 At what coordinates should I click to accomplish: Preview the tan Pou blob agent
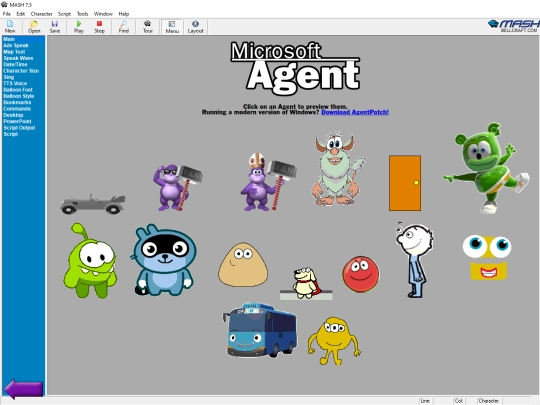click(x=243, y=264)
